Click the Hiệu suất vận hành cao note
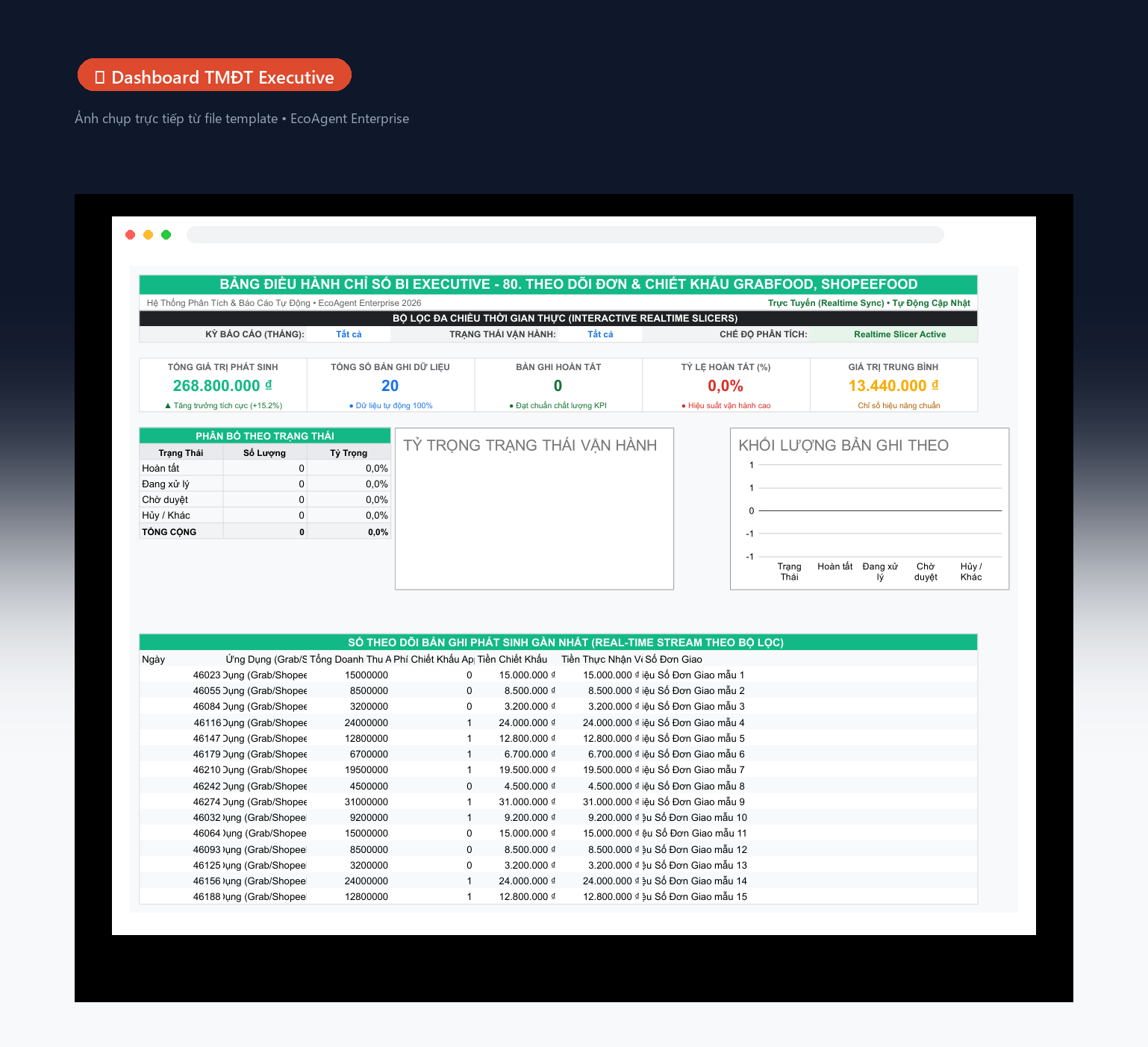 (x=726, y=406)
